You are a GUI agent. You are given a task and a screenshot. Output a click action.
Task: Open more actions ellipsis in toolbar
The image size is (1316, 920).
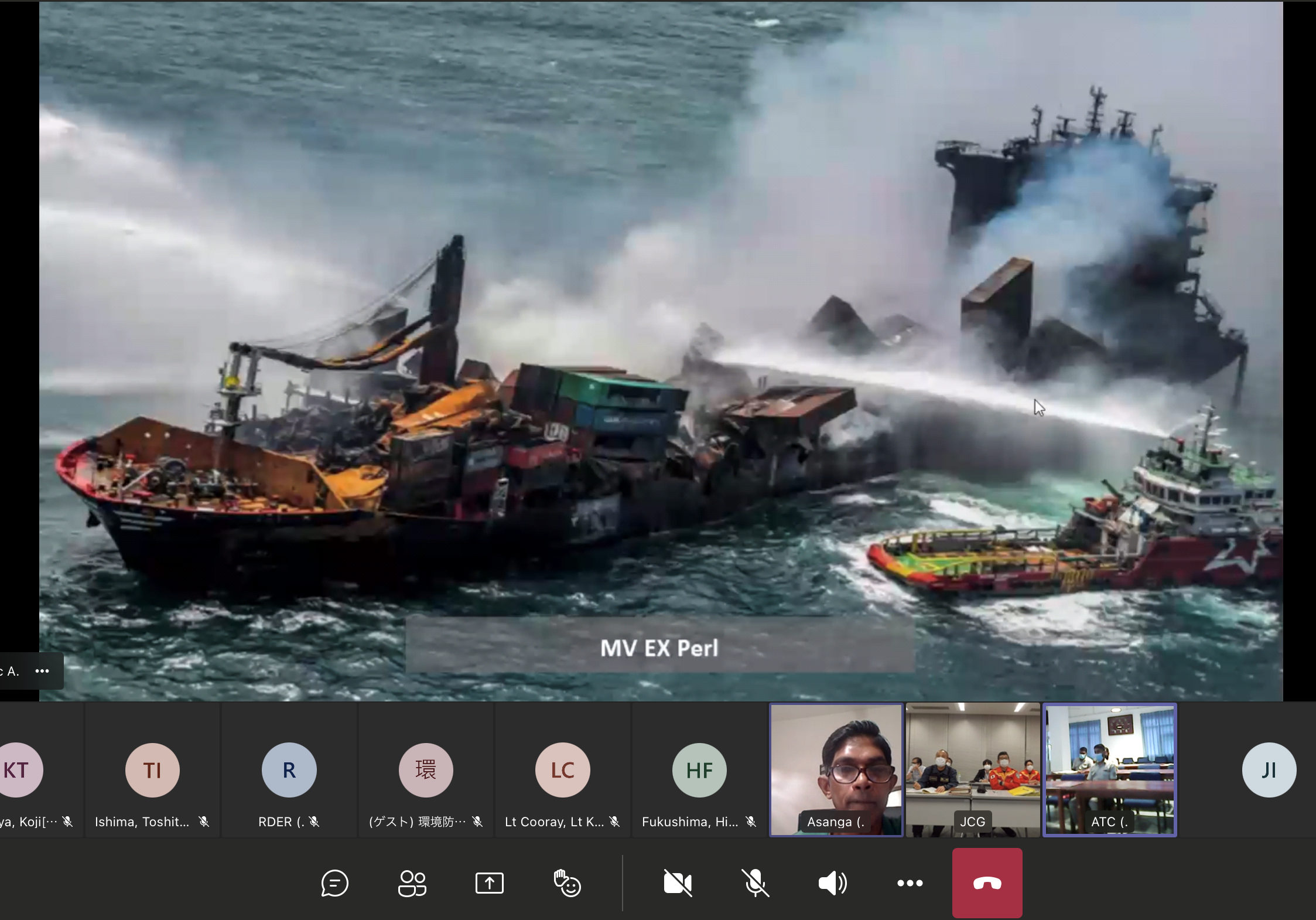910,883
